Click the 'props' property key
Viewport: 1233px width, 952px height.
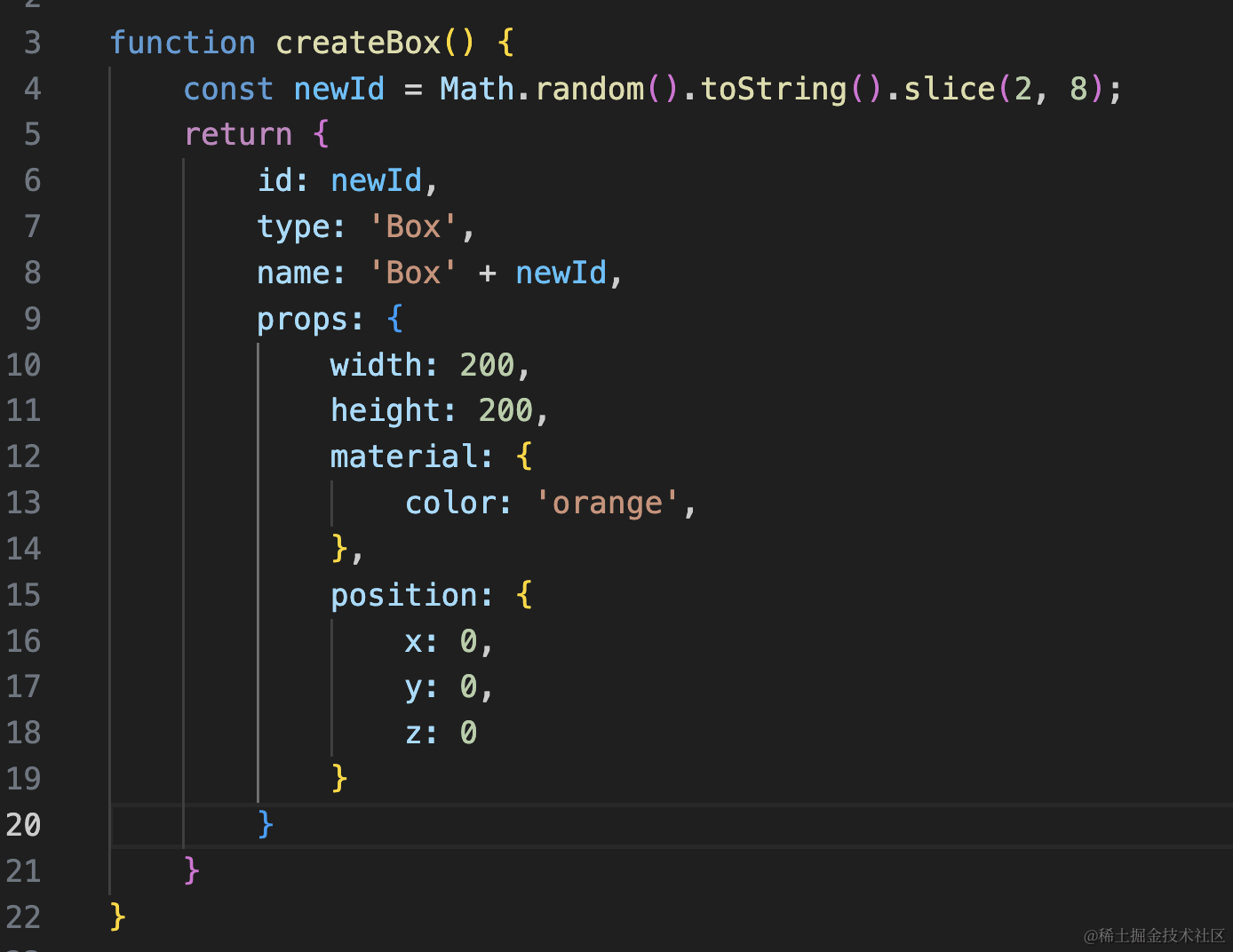tap(302, 319)
